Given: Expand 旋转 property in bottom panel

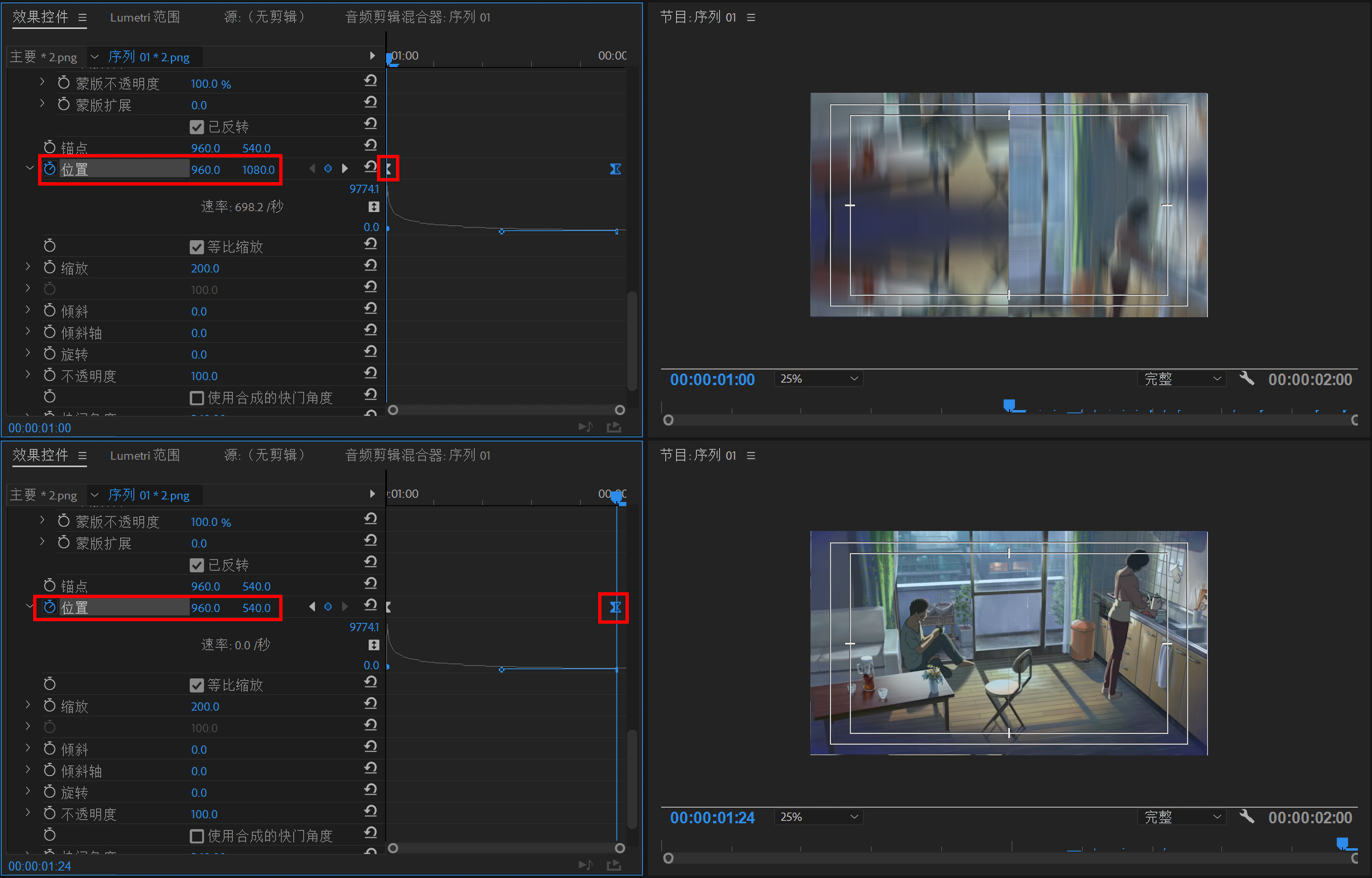Looking at the screenshot, I should tap(28, 790).
